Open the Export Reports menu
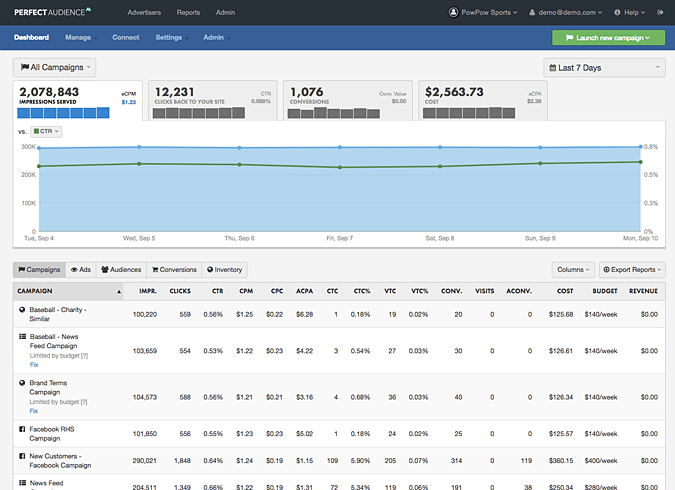Image resolution: width=675 pixels, height=490 pixels. coord(631,270)
